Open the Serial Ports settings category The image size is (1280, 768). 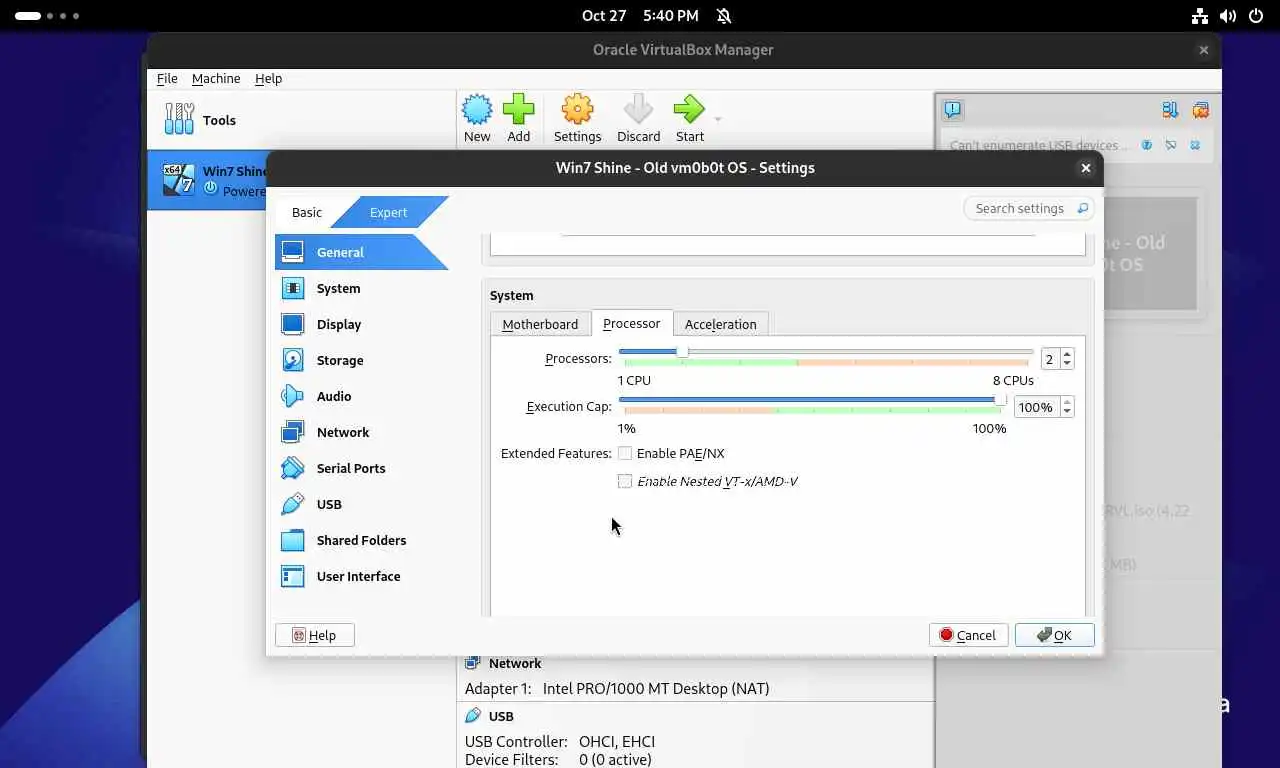click(361, 468)
